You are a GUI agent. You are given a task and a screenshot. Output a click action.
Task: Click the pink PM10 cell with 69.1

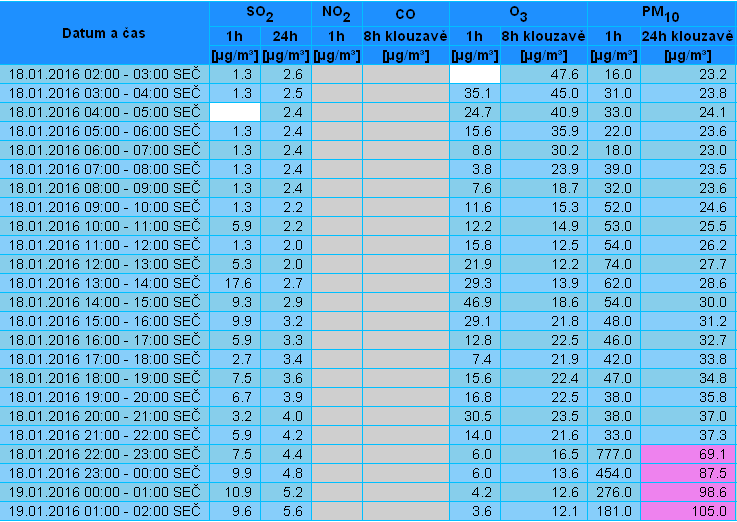tap(687, 453)
